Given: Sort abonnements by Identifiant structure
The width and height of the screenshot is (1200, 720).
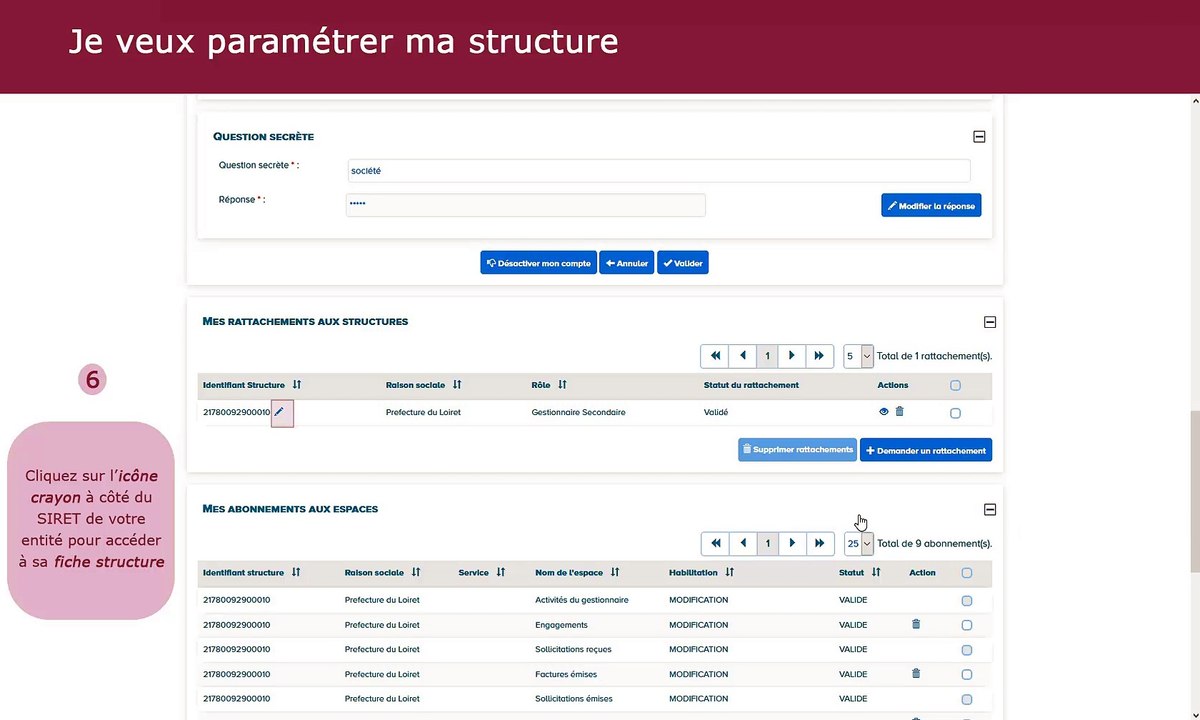Looking at the screenshot, I should point(296,573).
